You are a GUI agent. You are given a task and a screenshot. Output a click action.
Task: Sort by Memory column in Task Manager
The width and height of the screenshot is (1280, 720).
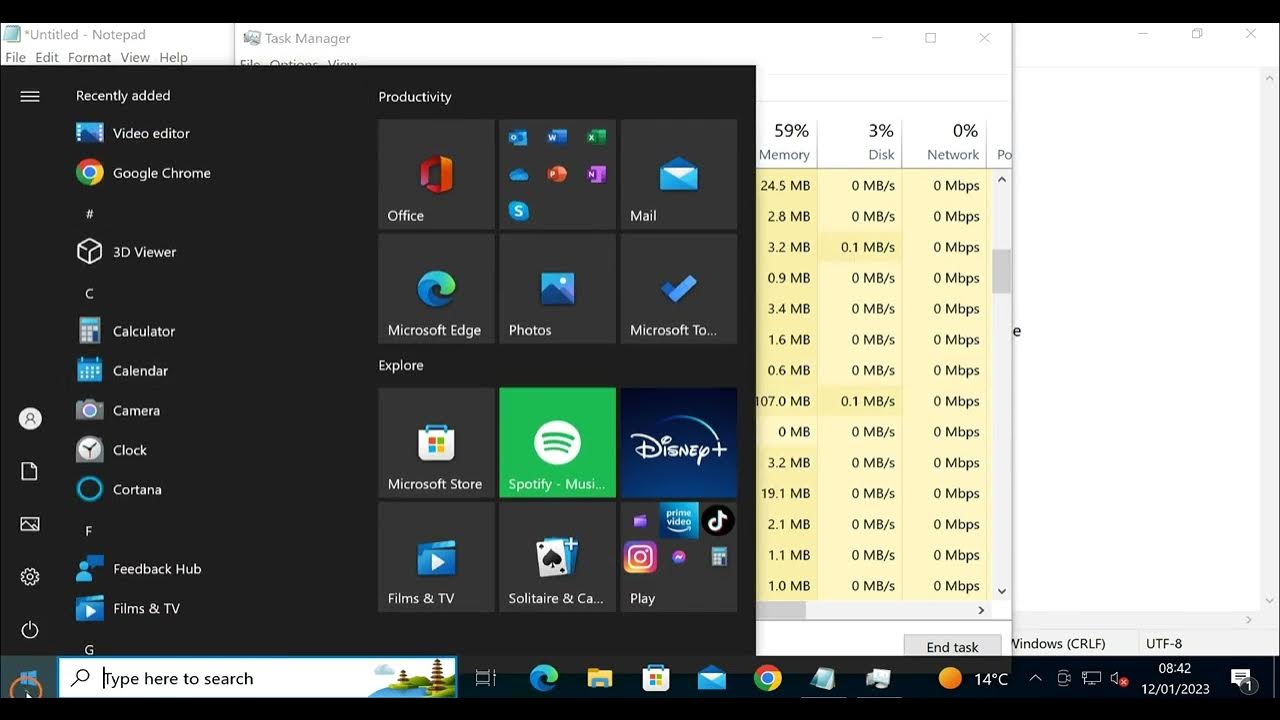coord(785,142)
